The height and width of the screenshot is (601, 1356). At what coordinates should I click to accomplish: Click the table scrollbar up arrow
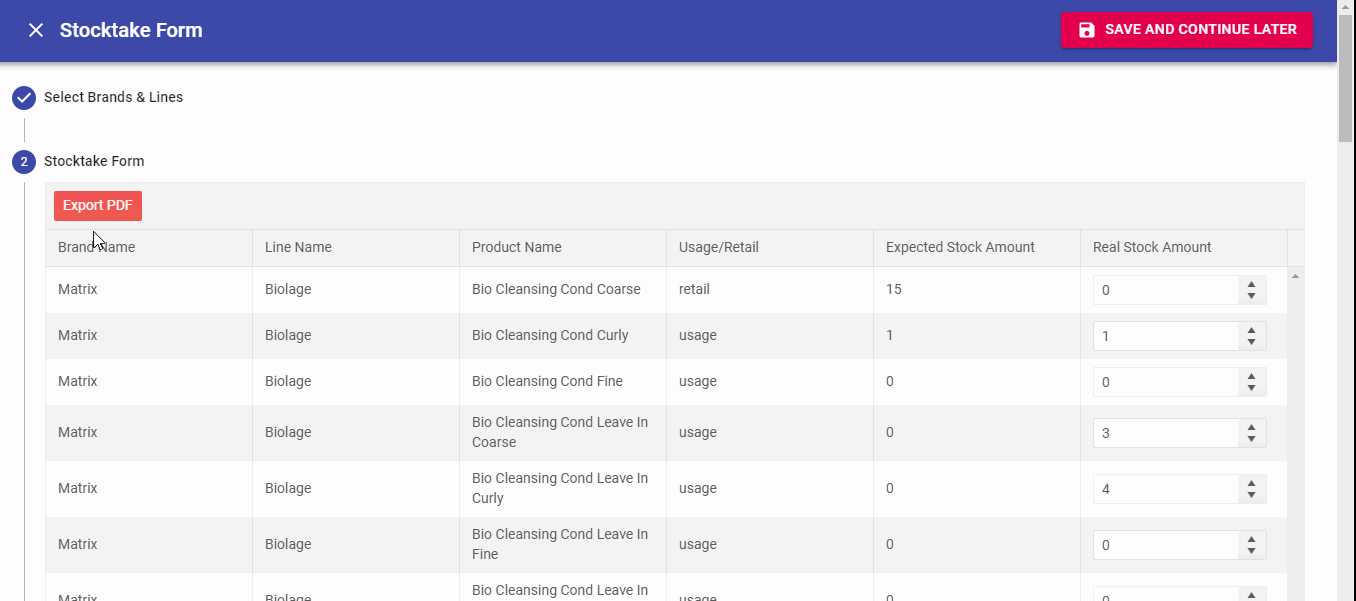(1296, 275)
